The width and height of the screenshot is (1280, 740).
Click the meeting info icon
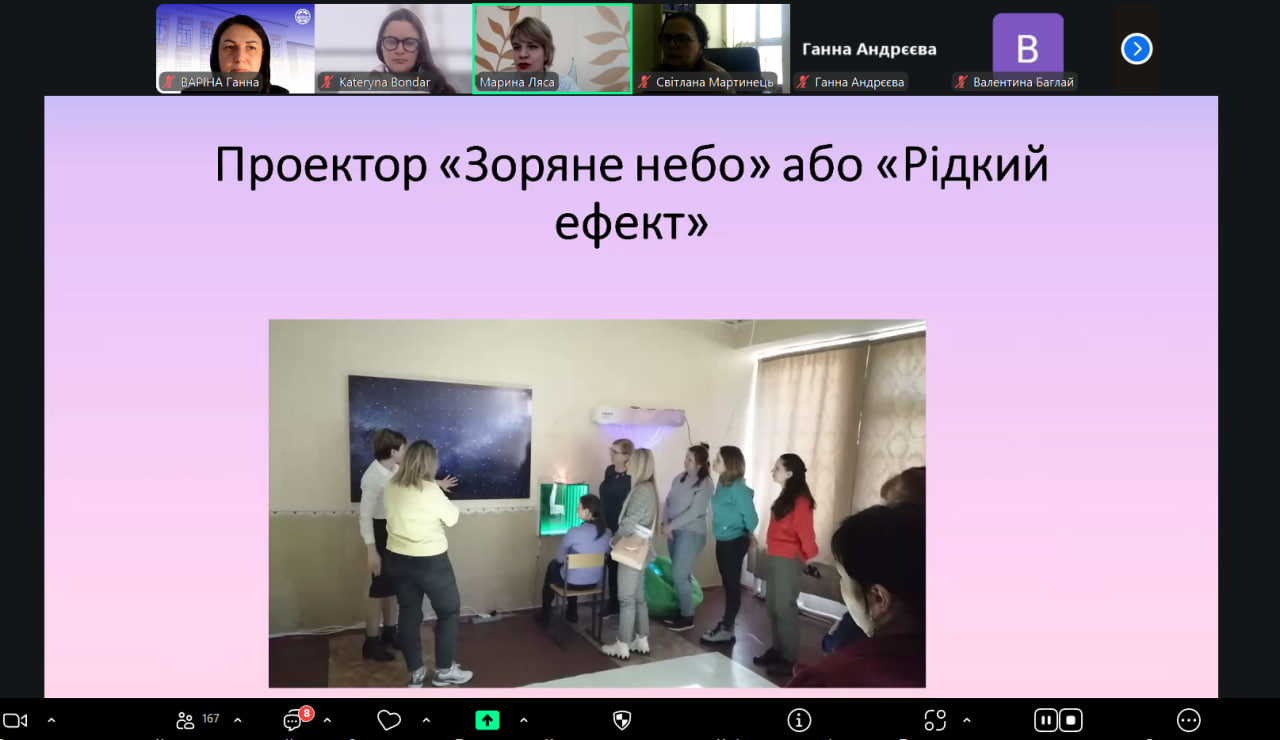tap(799, 720)
